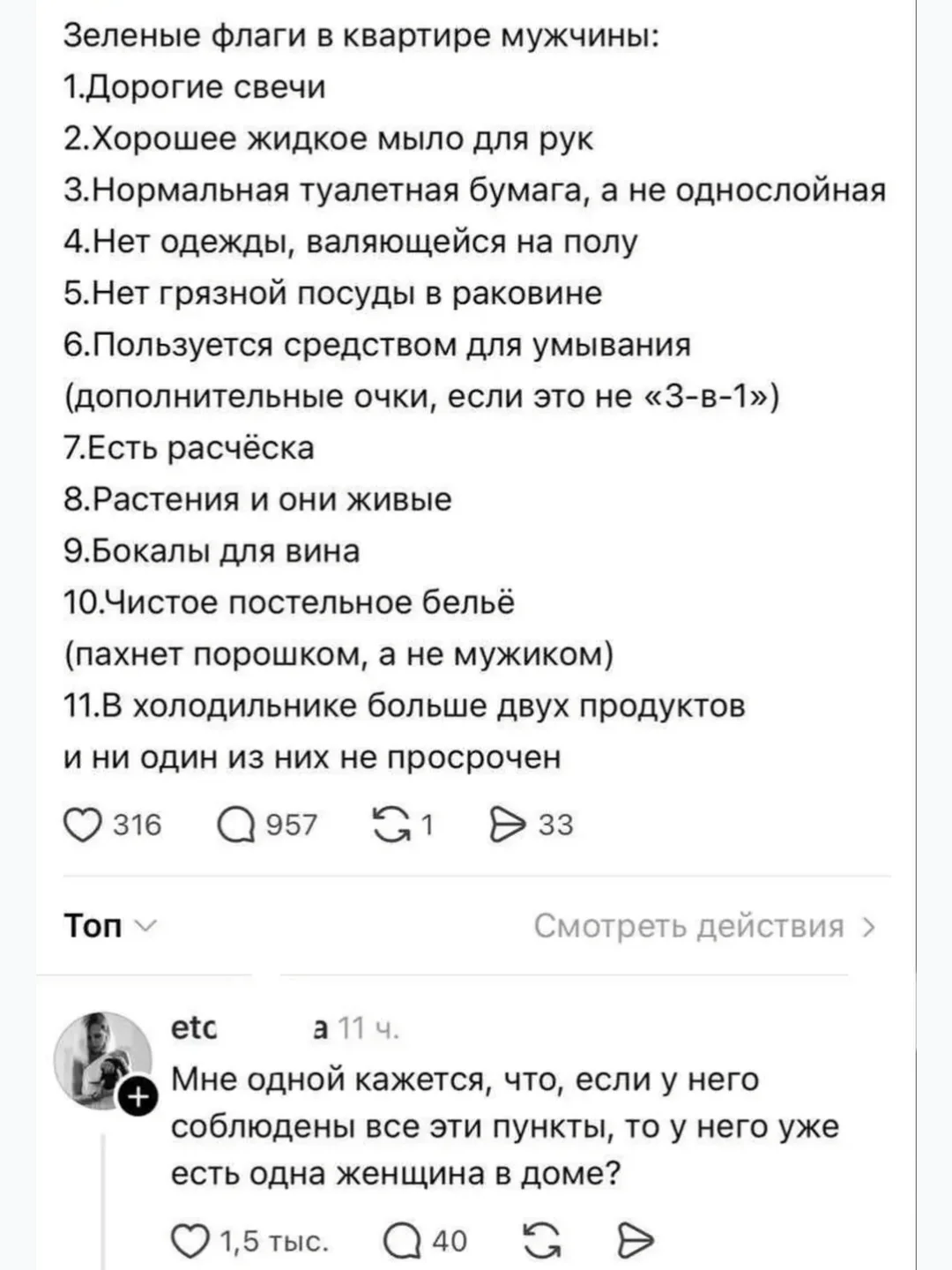View the 316 likes count on main post
This screenshot has width=952, height=1270.
click(x=138, y=825)
